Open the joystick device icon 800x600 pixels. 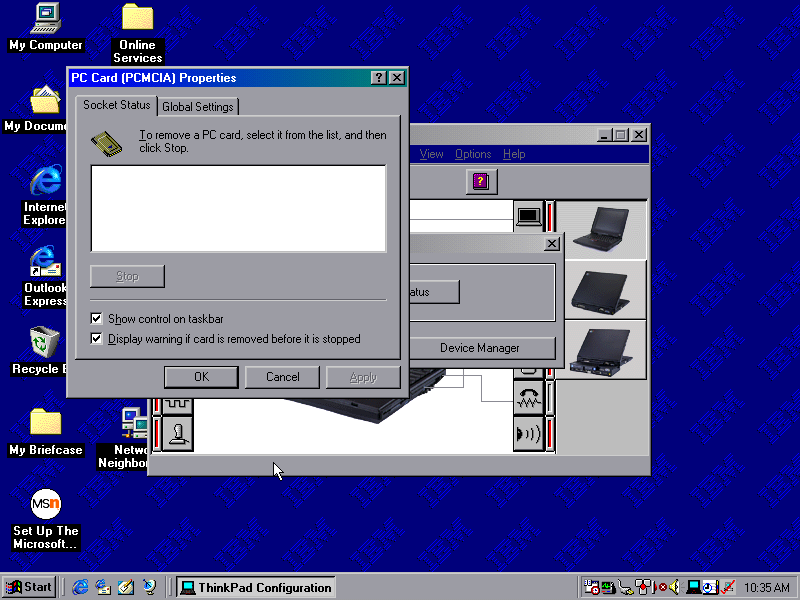(178, 434)
